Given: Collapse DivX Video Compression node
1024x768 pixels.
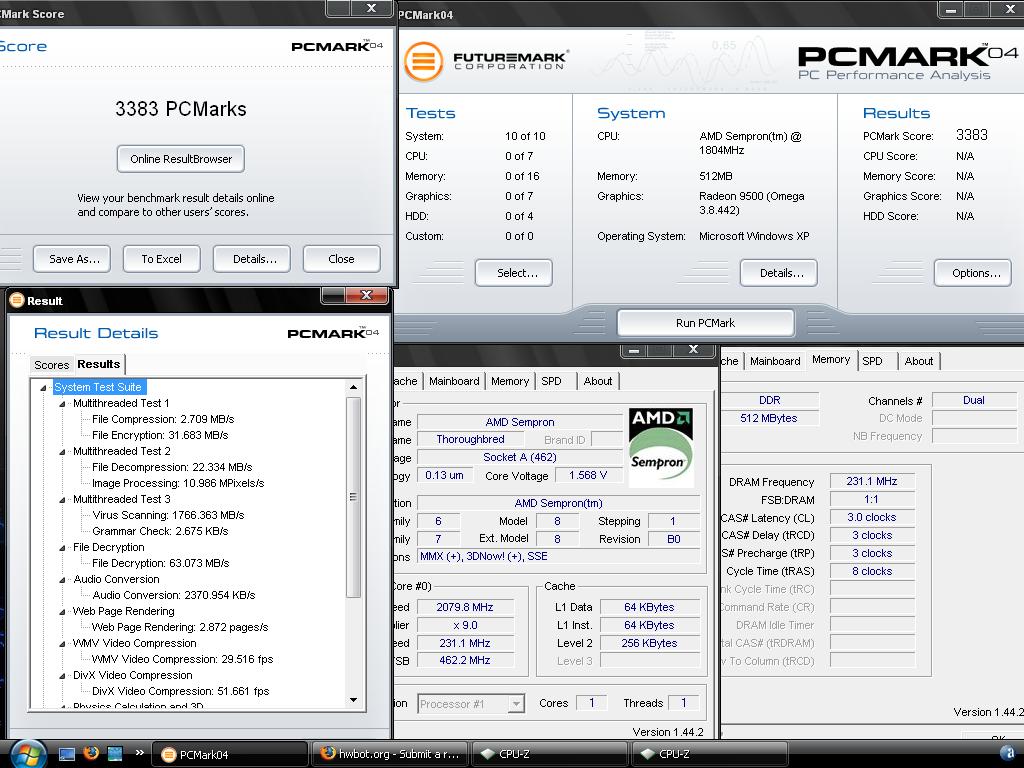Looking at the screenshot, I should 62,676.
